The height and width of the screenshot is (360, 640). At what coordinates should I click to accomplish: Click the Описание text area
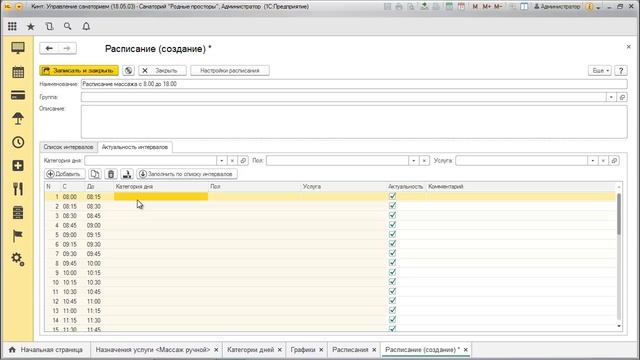[x=354, y=122]
